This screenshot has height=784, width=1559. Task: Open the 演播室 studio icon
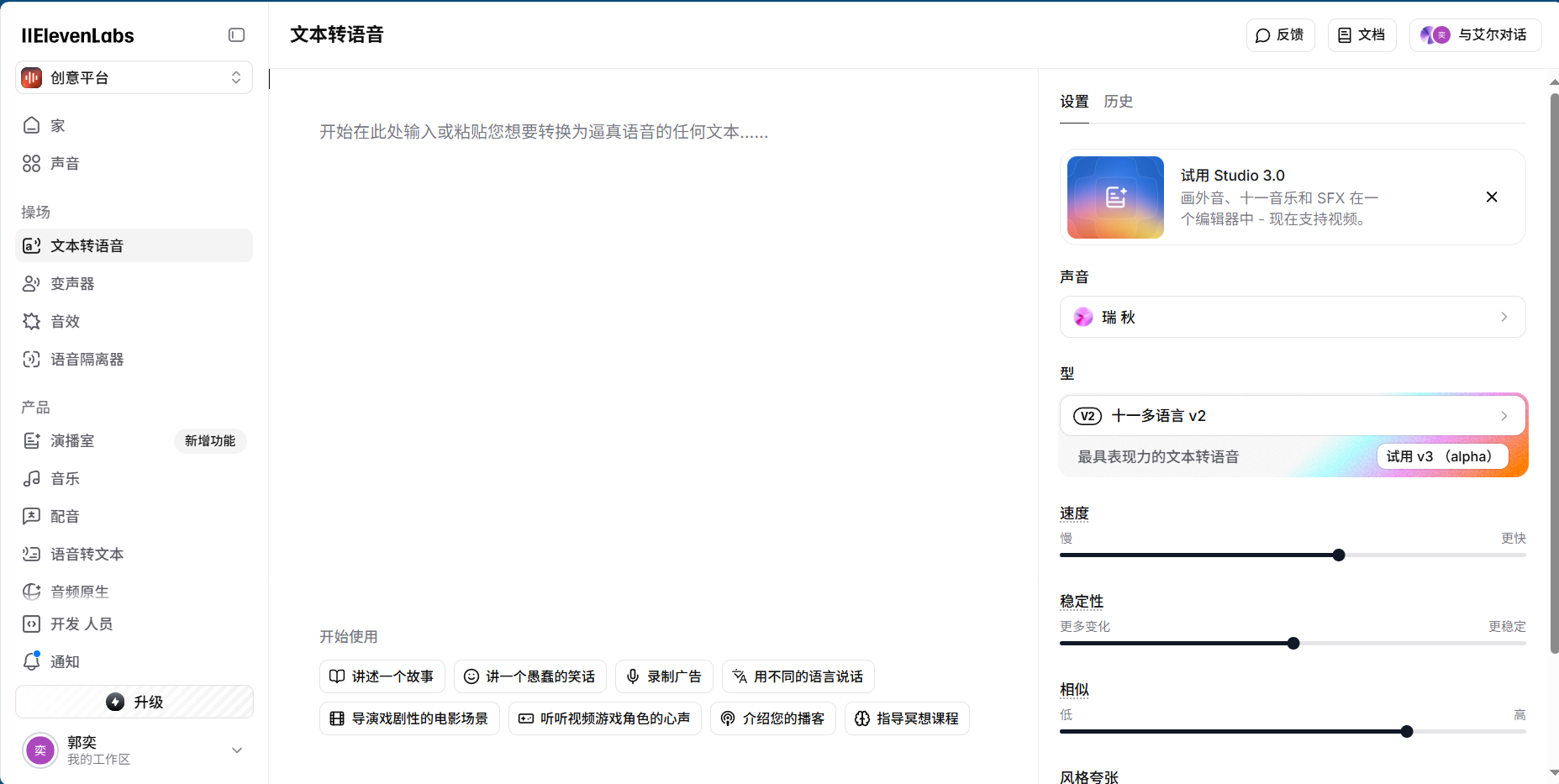click(31, 440)
